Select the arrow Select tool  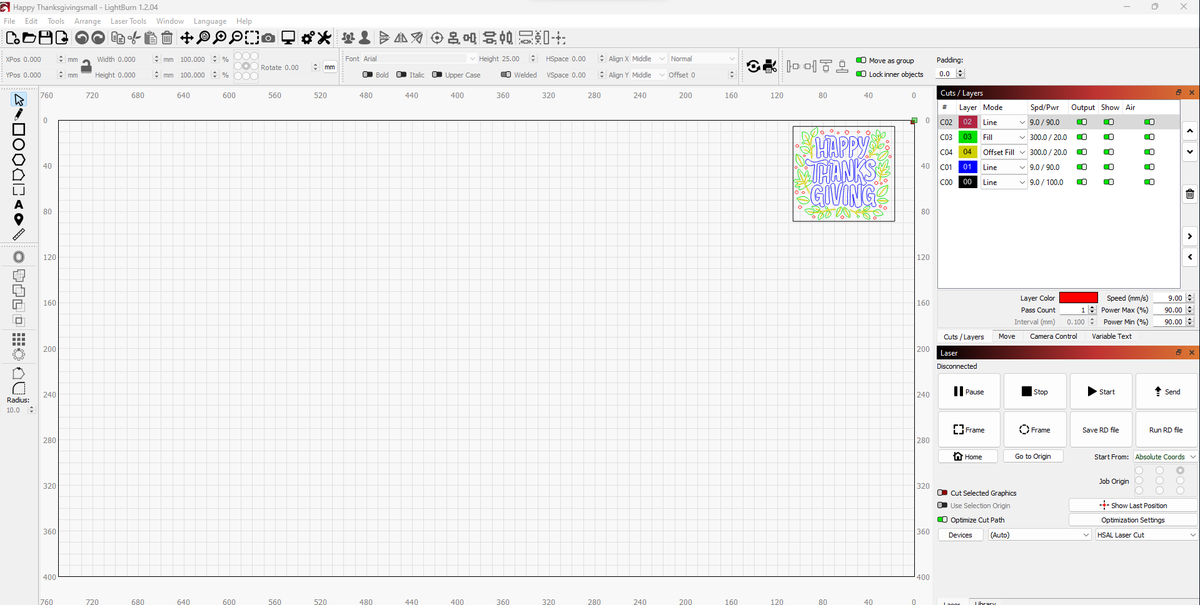tap(18, 100)
